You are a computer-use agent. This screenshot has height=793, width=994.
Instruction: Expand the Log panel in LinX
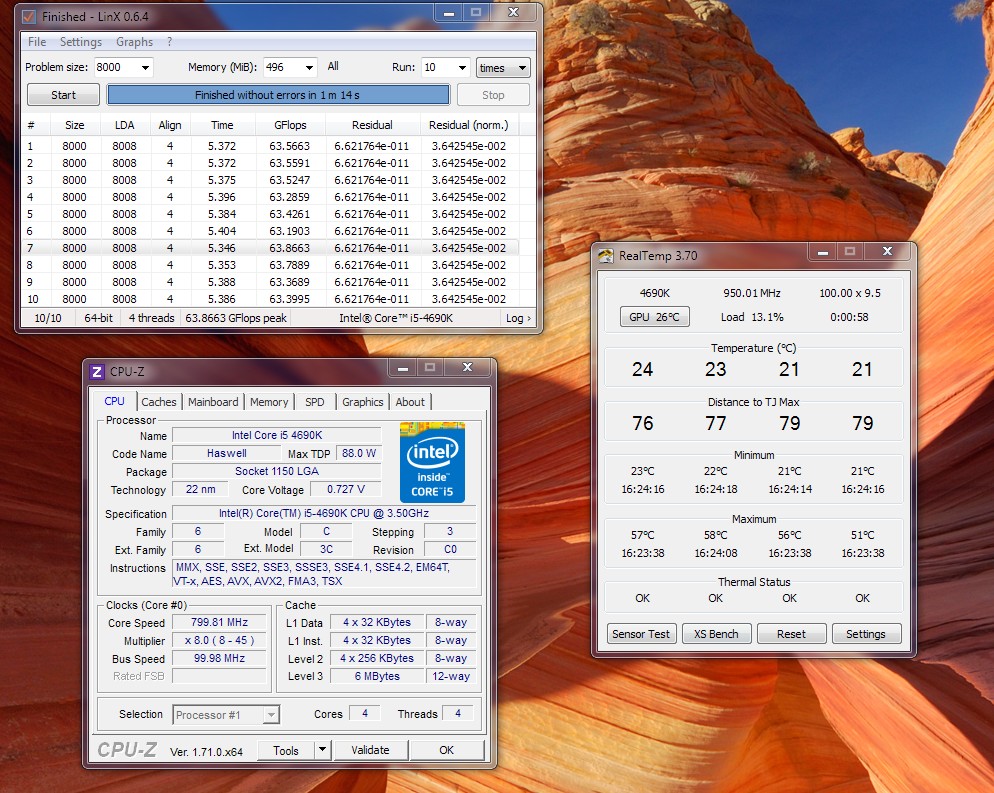518,318
